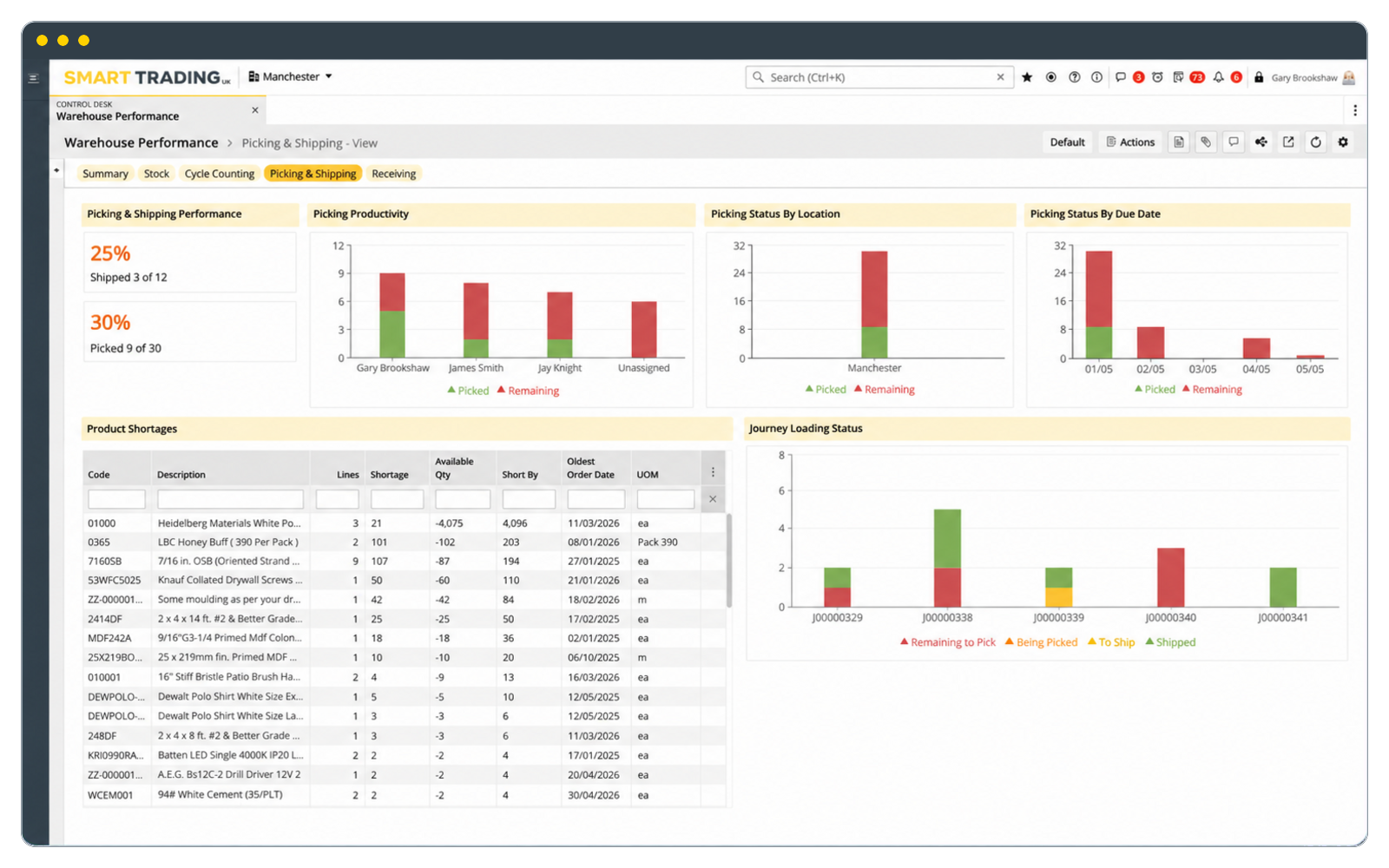Click the Description column filter box
1389x868 pixels.
[x=230, y=499]
